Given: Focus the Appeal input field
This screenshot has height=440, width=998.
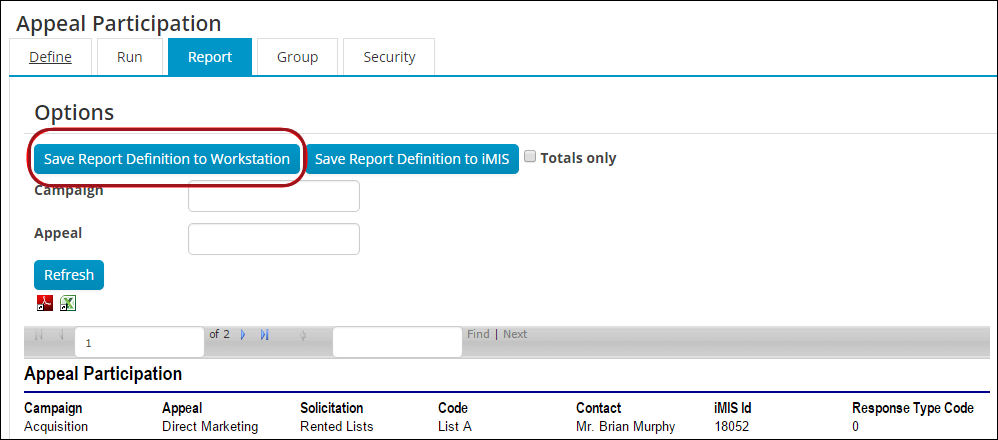Looking at the screenshot, I should (x=274, y=239).
